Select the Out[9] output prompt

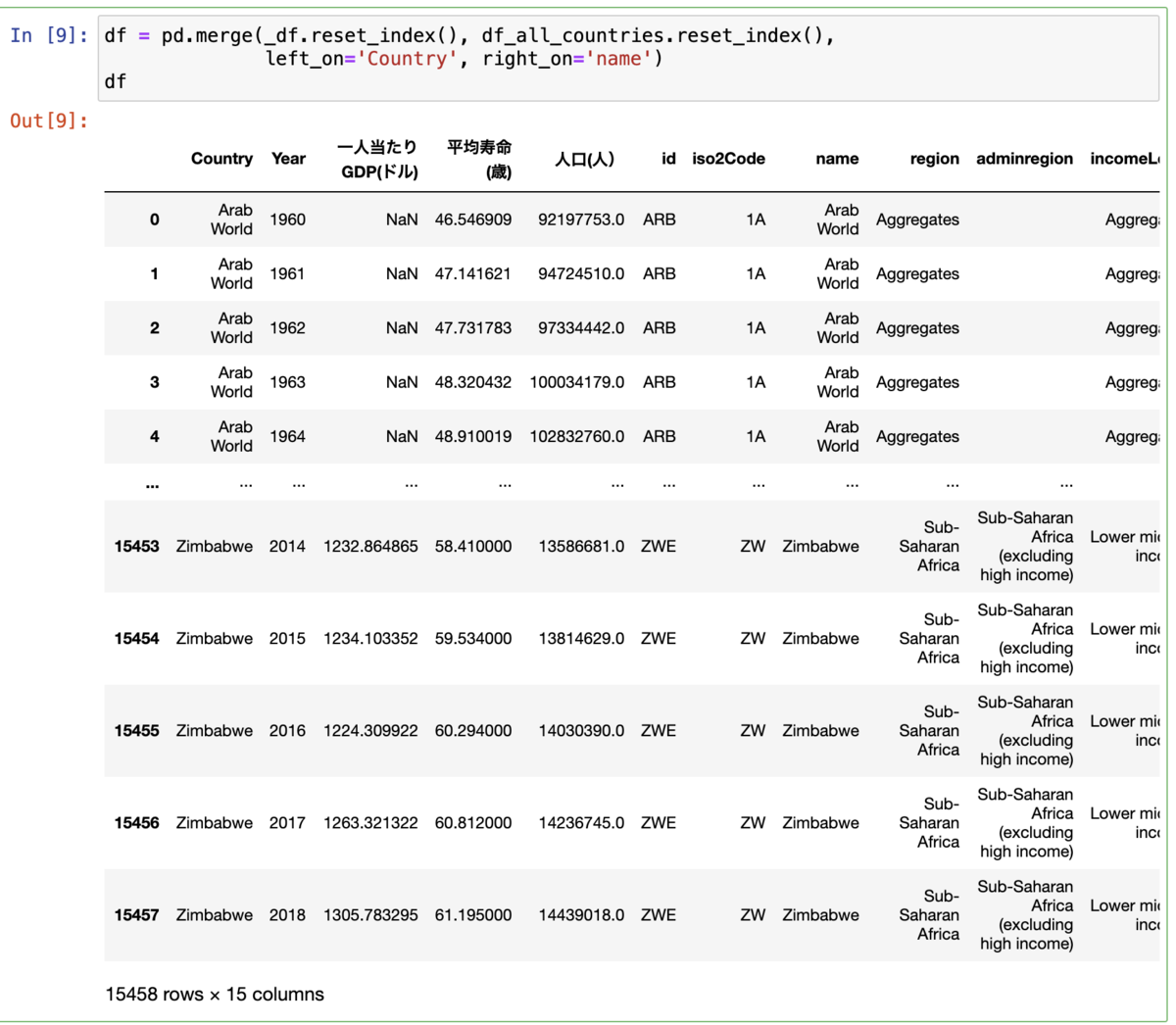(49, 121)
